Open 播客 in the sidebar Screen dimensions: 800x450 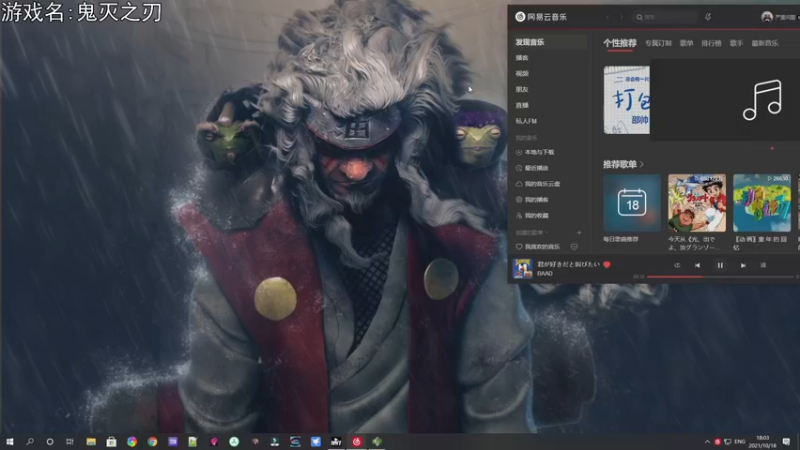522,58
